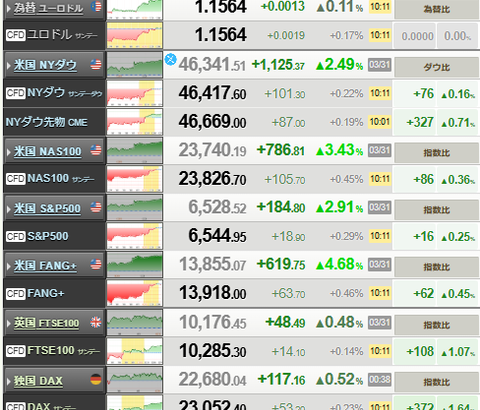Click the CFD badge on NAS100 サンデー row

pyautogui.click(x=16, y=179)
